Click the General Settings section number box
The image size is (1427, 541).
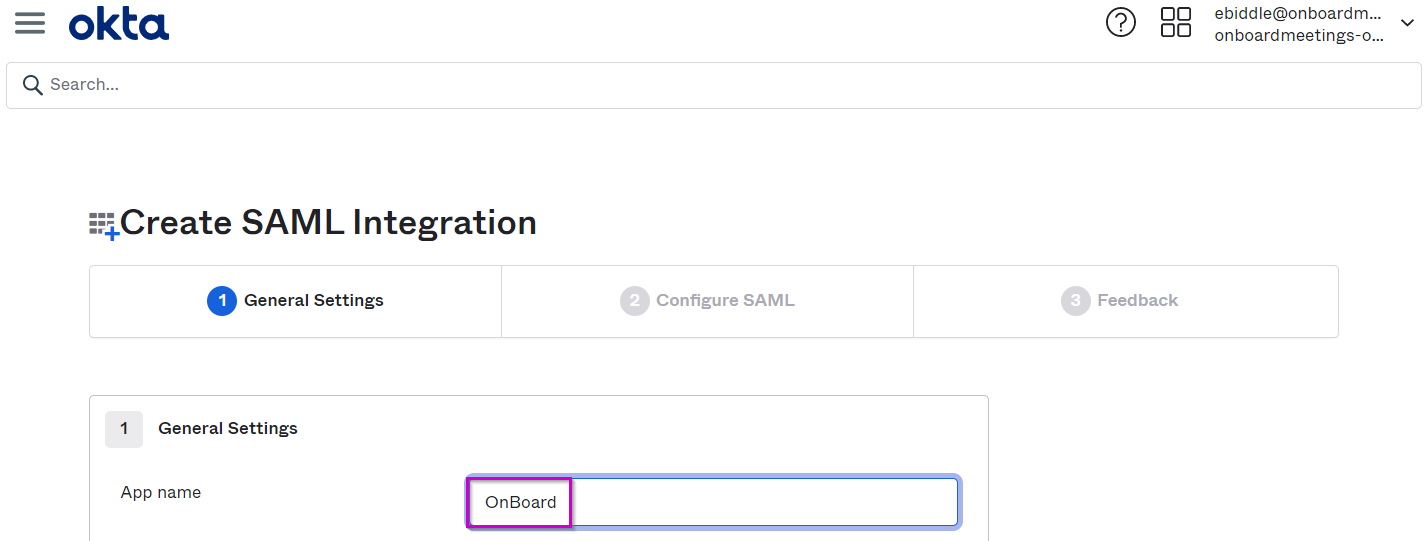[124, 429]
